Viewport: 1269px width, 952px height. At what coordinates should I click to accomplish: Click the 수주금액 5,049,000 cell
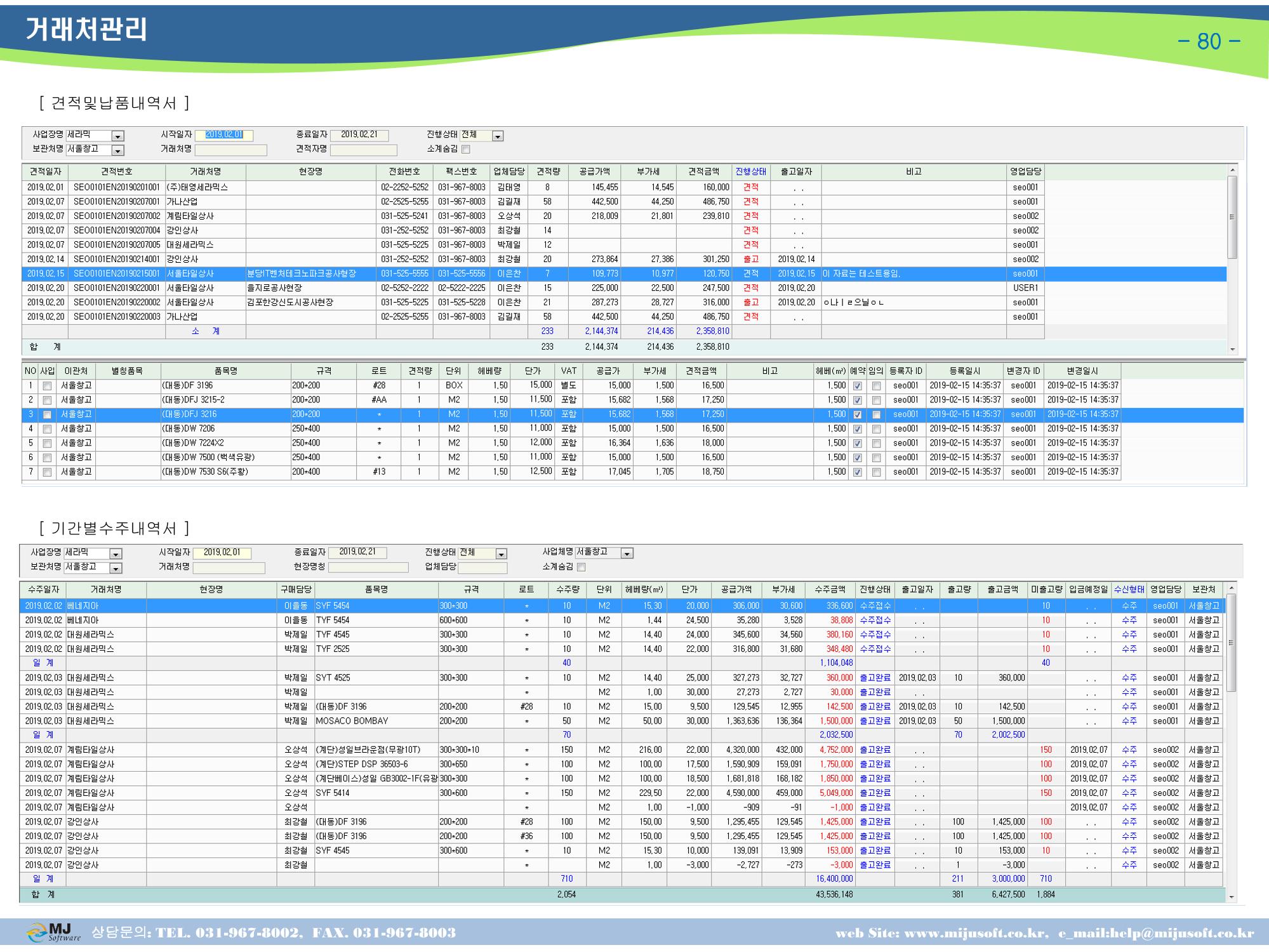830,793
